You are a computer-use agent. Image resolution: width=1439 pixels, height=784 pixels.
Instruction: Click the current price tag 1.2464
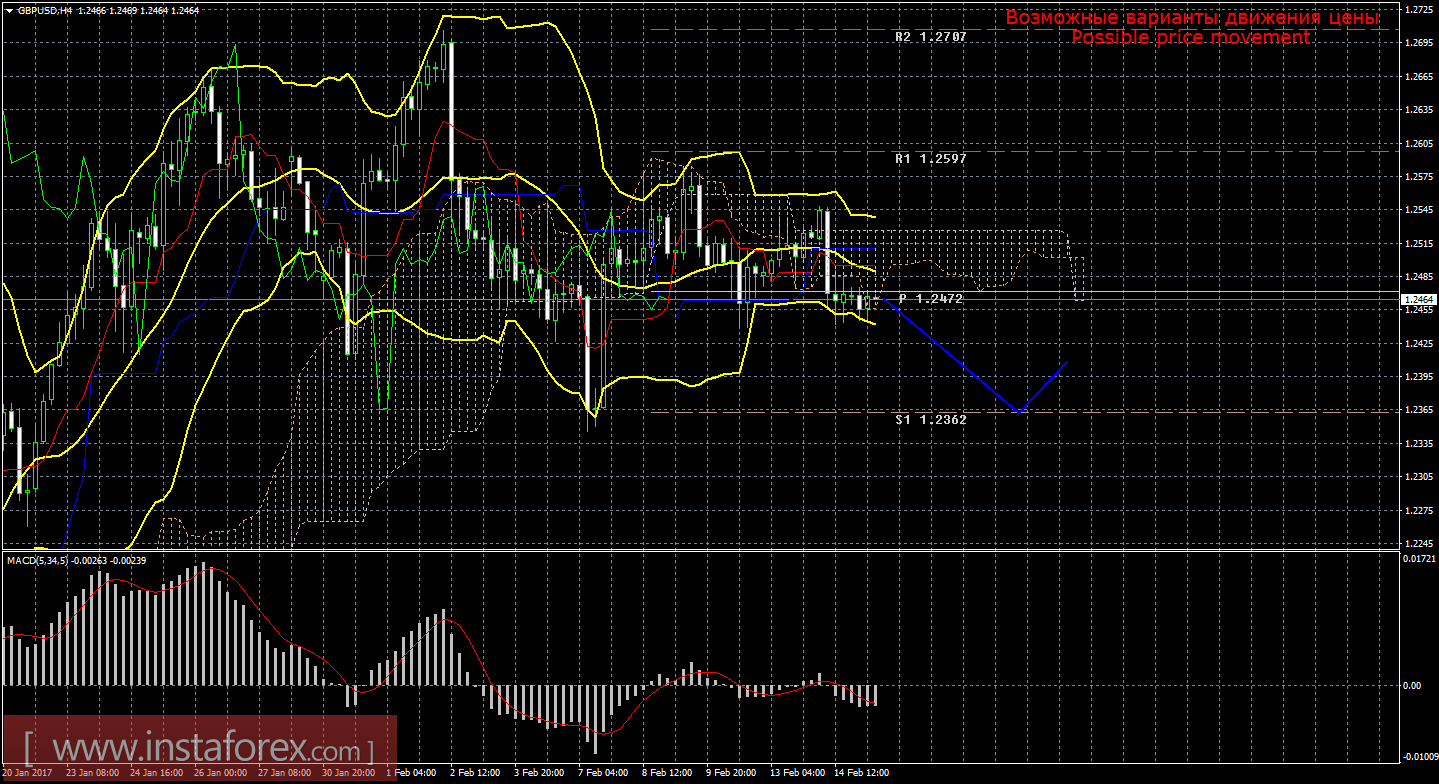click(x=1416, y=299)
